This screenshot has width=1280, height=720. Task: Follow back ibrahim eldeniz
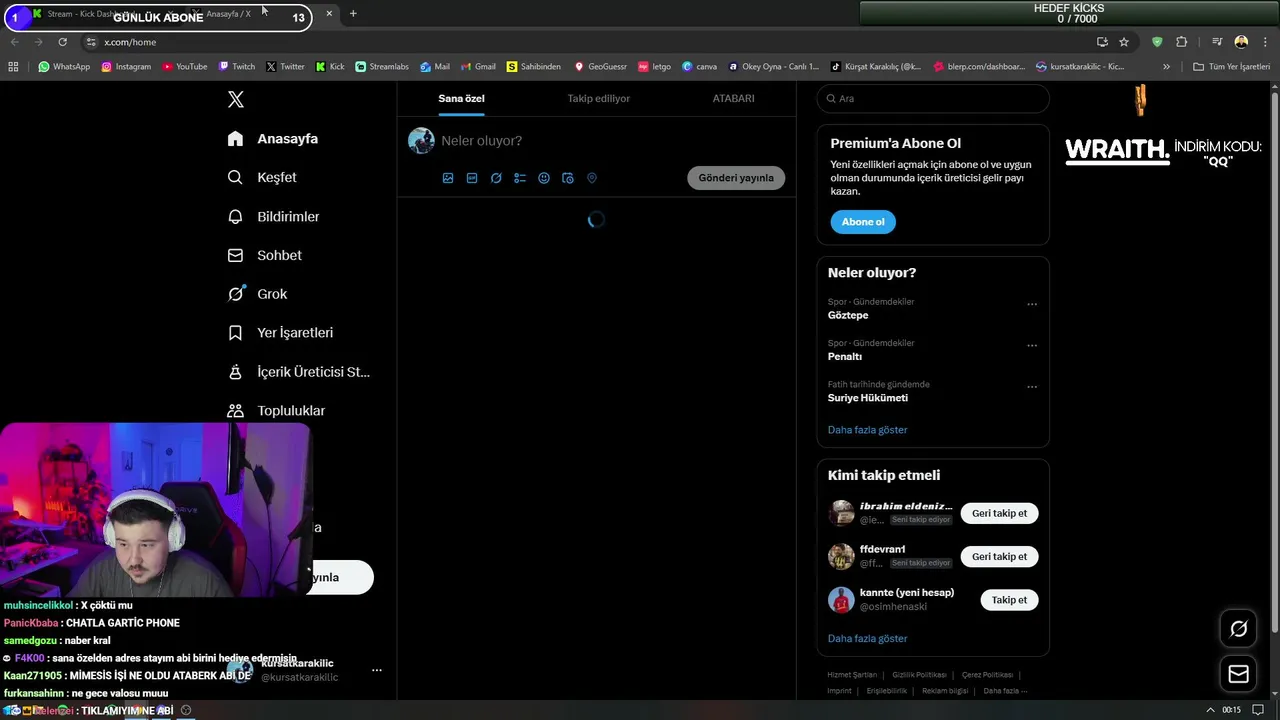[x=999, y=513]
